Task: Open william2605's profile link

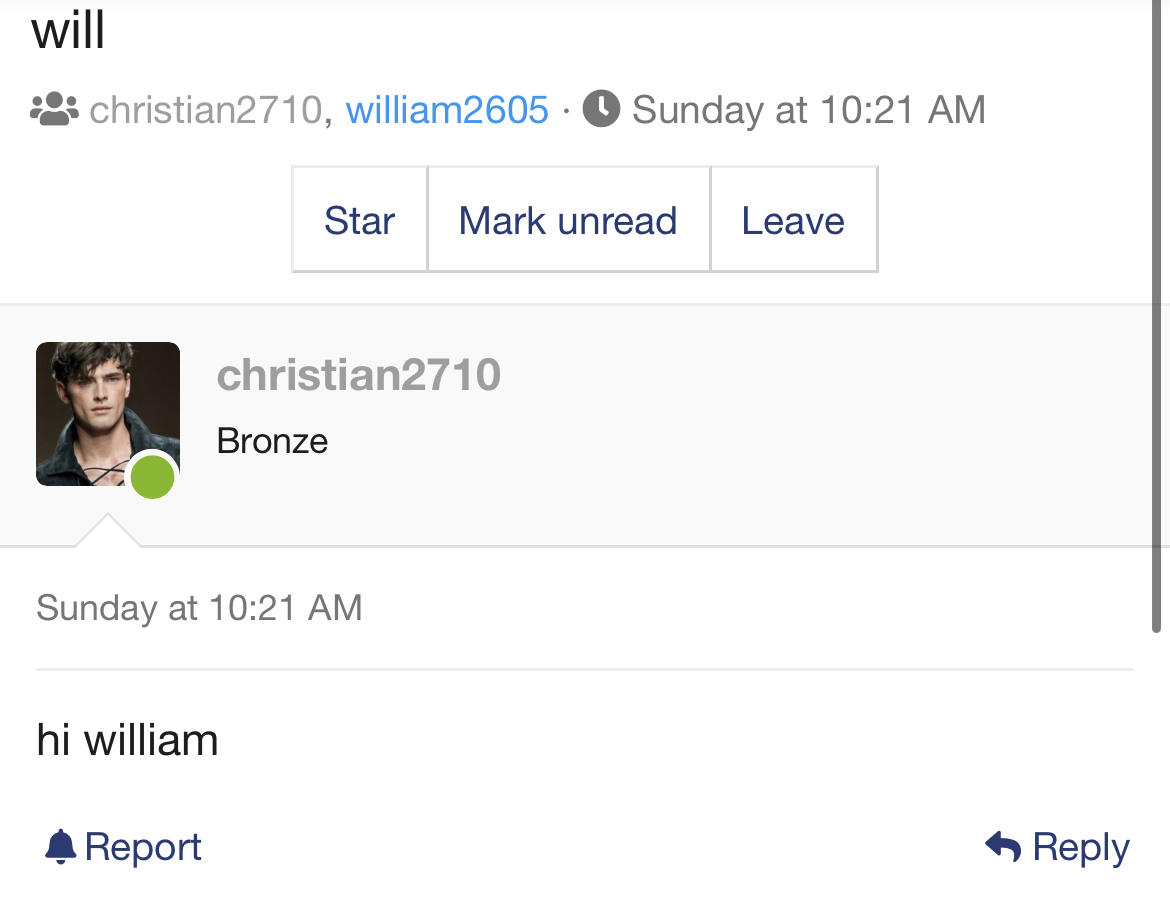Action: click(x=447, y=110)
